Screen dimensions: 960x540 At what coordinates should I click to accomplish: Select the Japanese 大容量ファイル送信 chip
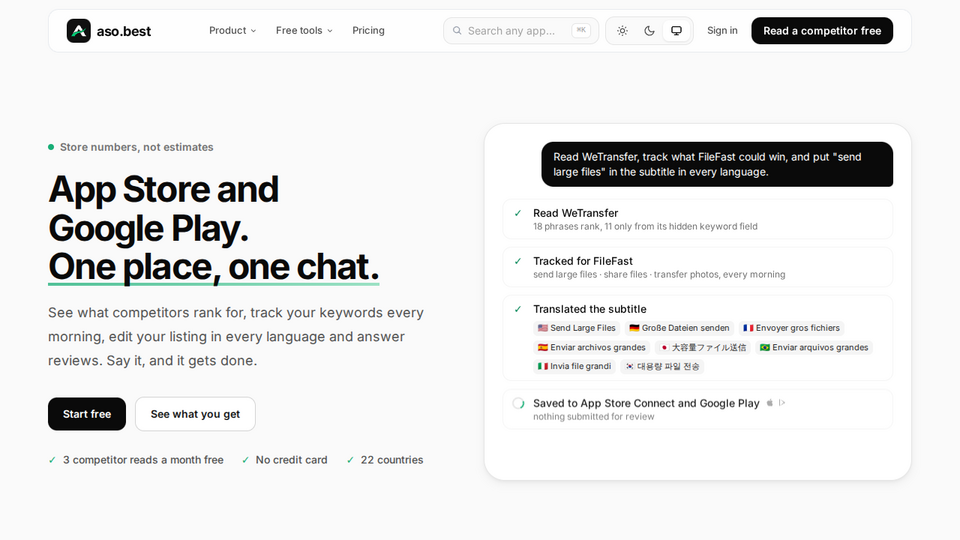coord(703,347)
